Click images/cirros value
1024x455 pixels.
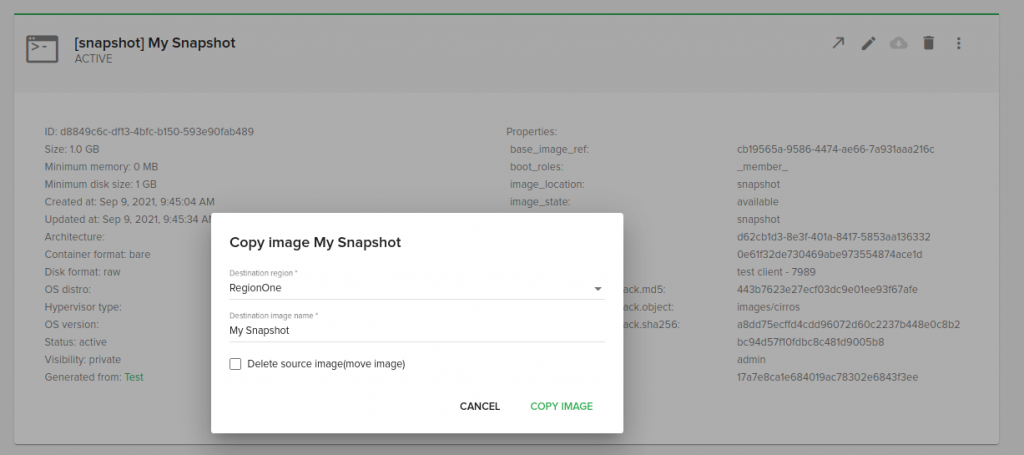pos(768,307)
